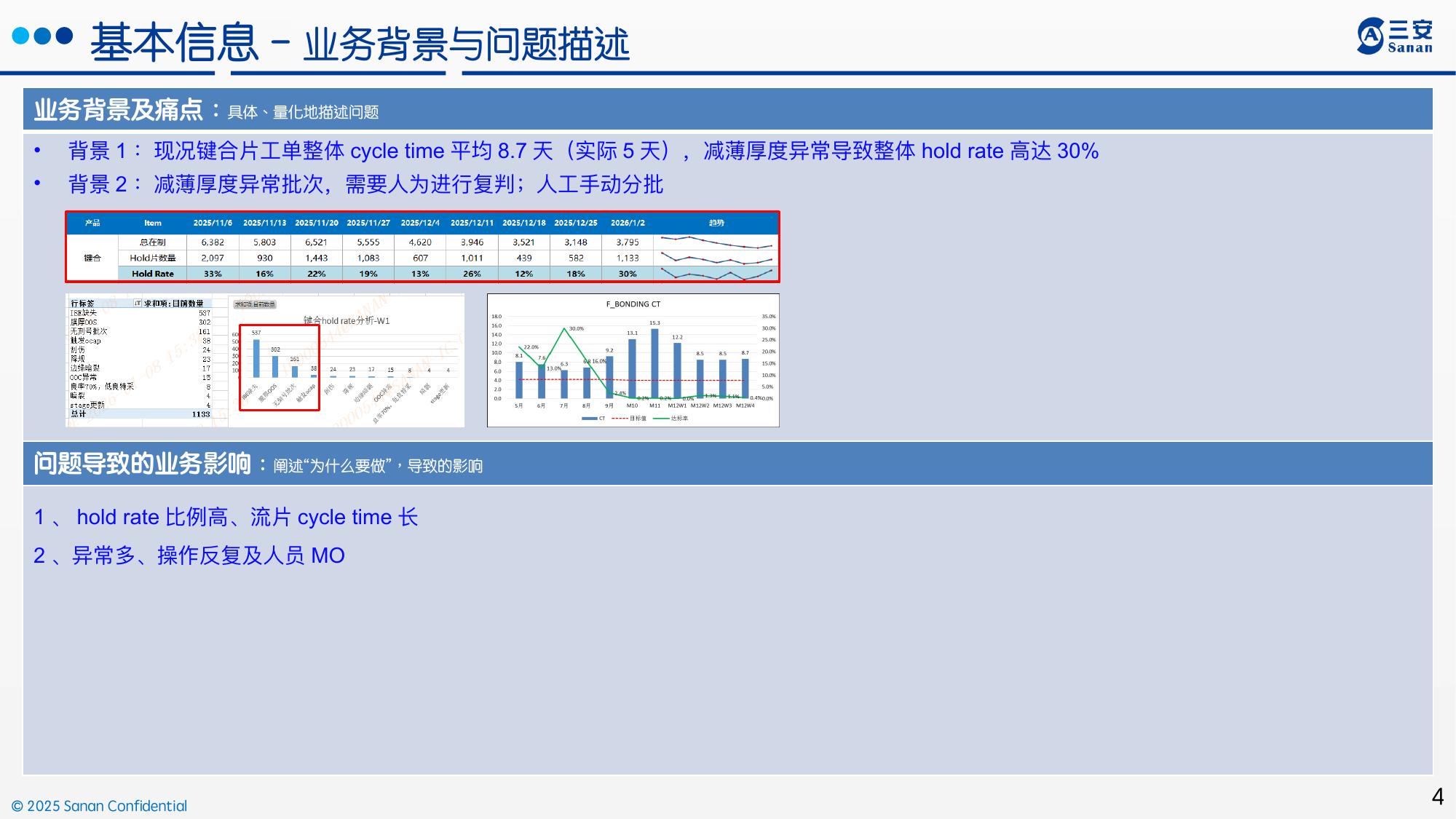The height and width of the screenshot is (819, 1456).
Task: Click the 总计 1133 pivot total row
Action: [140, 414]
